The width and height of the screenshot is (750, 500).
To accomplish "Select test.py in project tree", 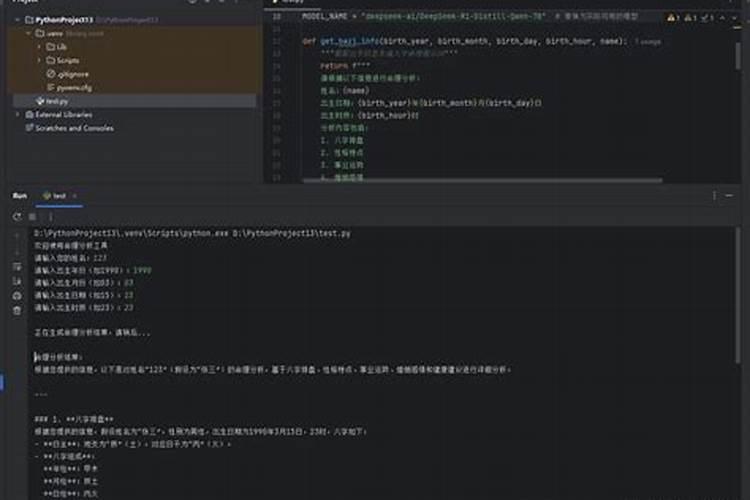I will 134,101.
